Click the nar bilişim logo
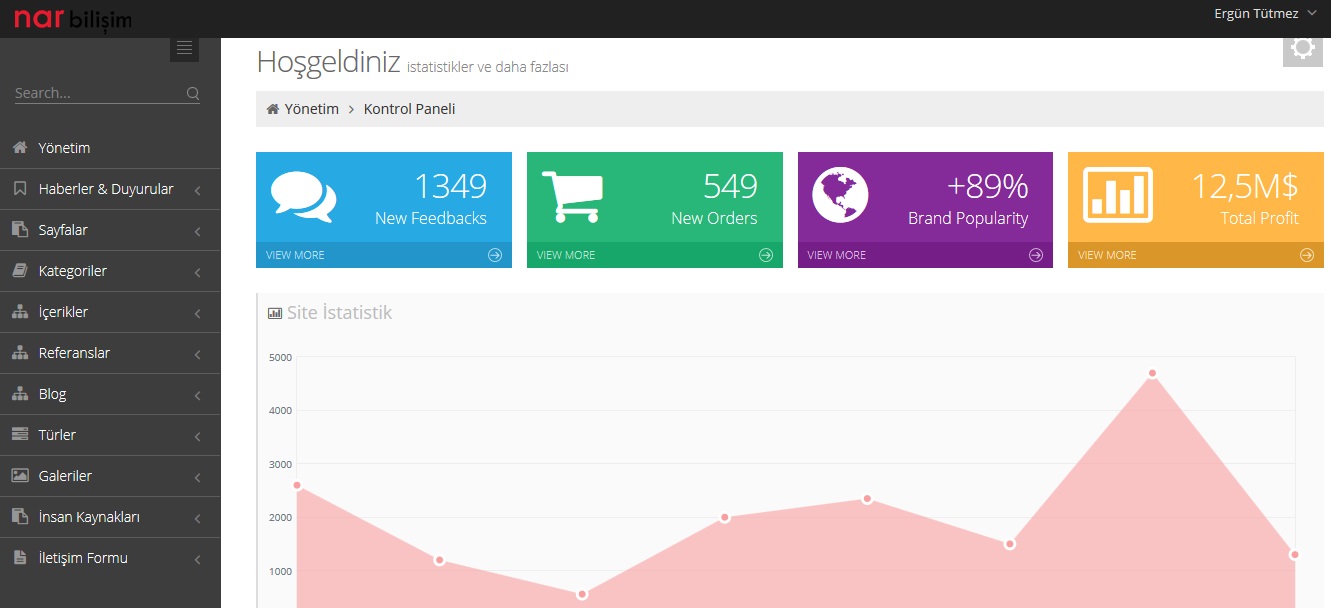The width and height of the screenshot is (1331, 608). tap(72, 19)
